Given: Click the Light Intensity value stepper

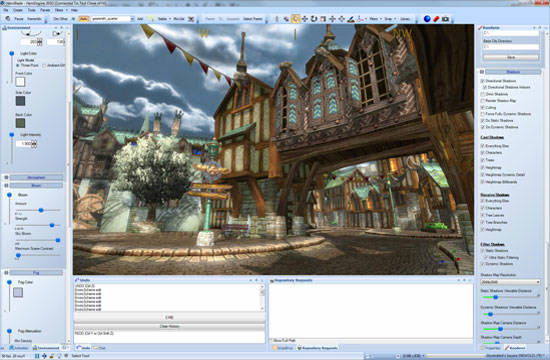Looking at the screenshot, I should click(34, 144).
